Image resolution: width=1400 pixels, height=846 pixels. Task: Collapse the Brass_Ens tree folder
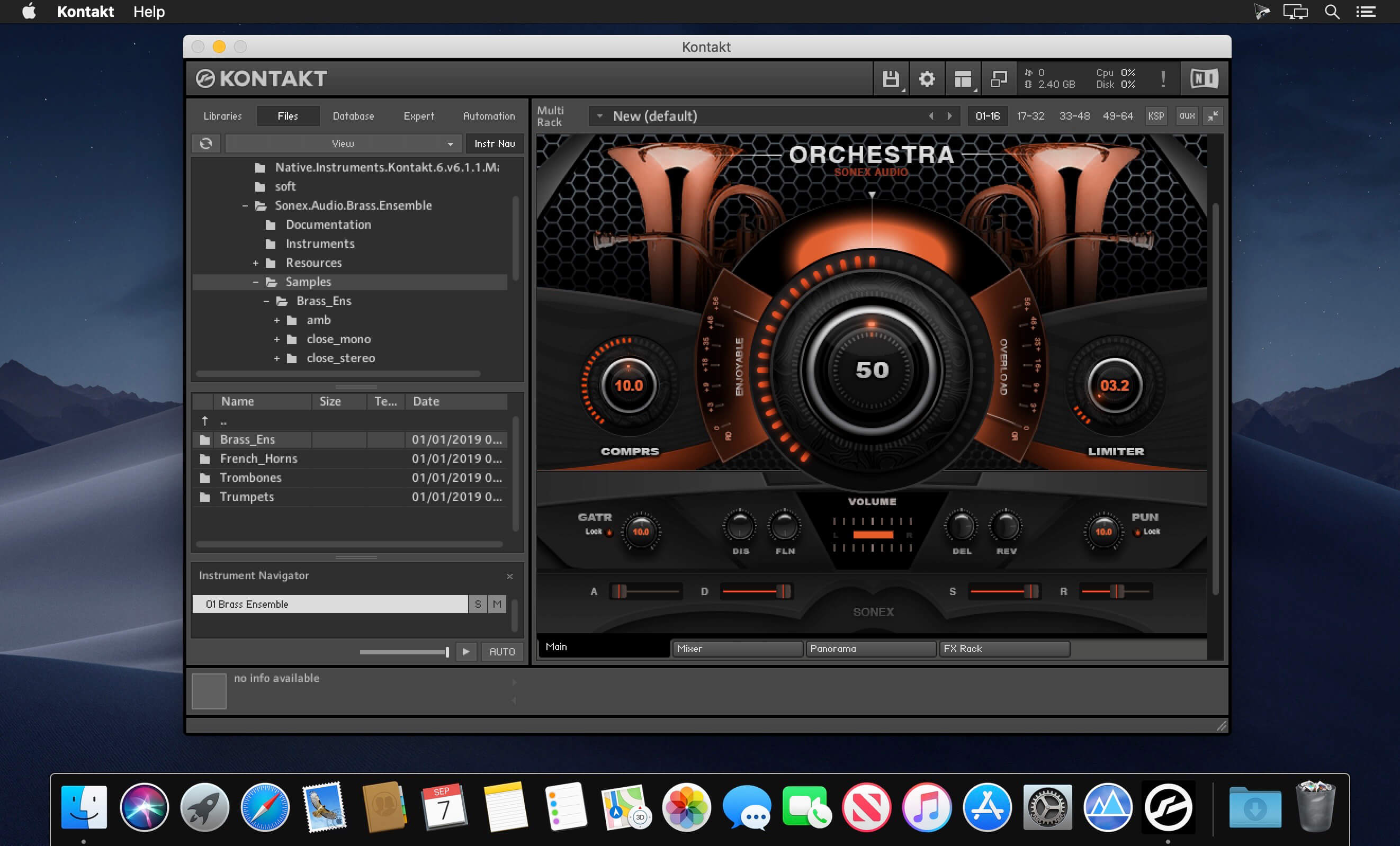tap(266, 301)
